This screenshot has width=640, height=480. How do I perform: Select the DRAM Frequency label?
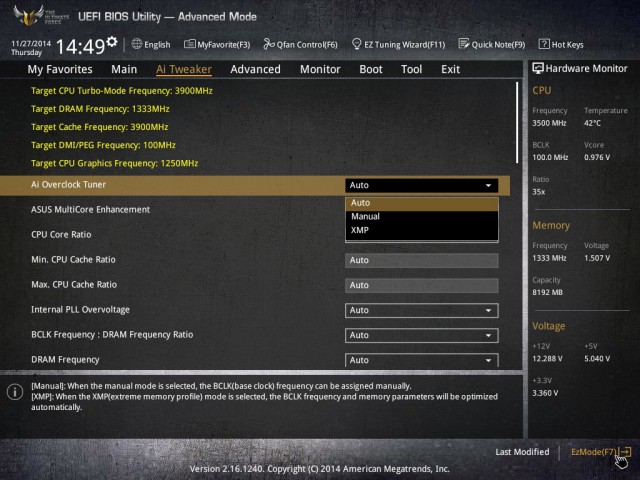coord(65,360)
